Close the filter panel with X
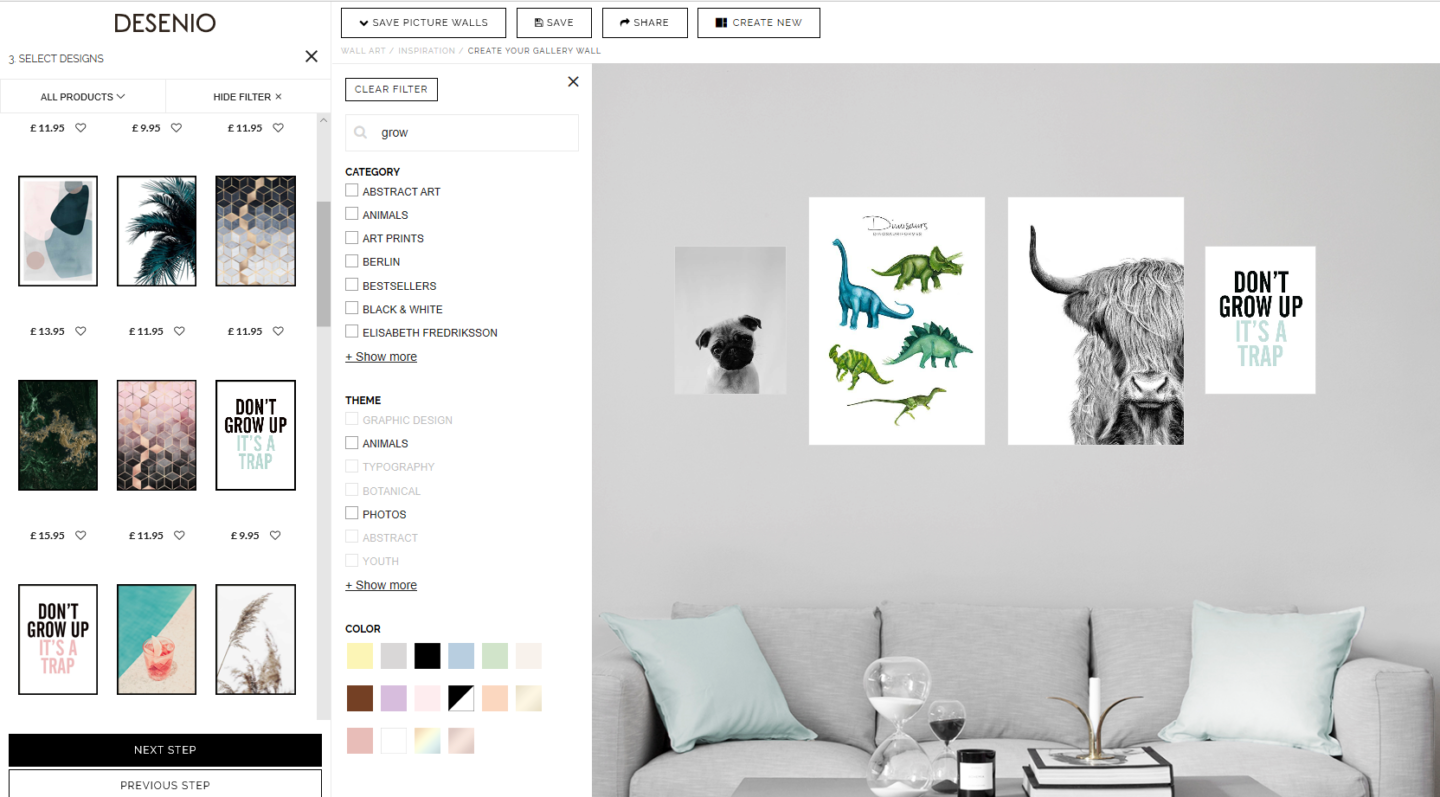The height and width of the screenshot is (797, 1440). 573,82
